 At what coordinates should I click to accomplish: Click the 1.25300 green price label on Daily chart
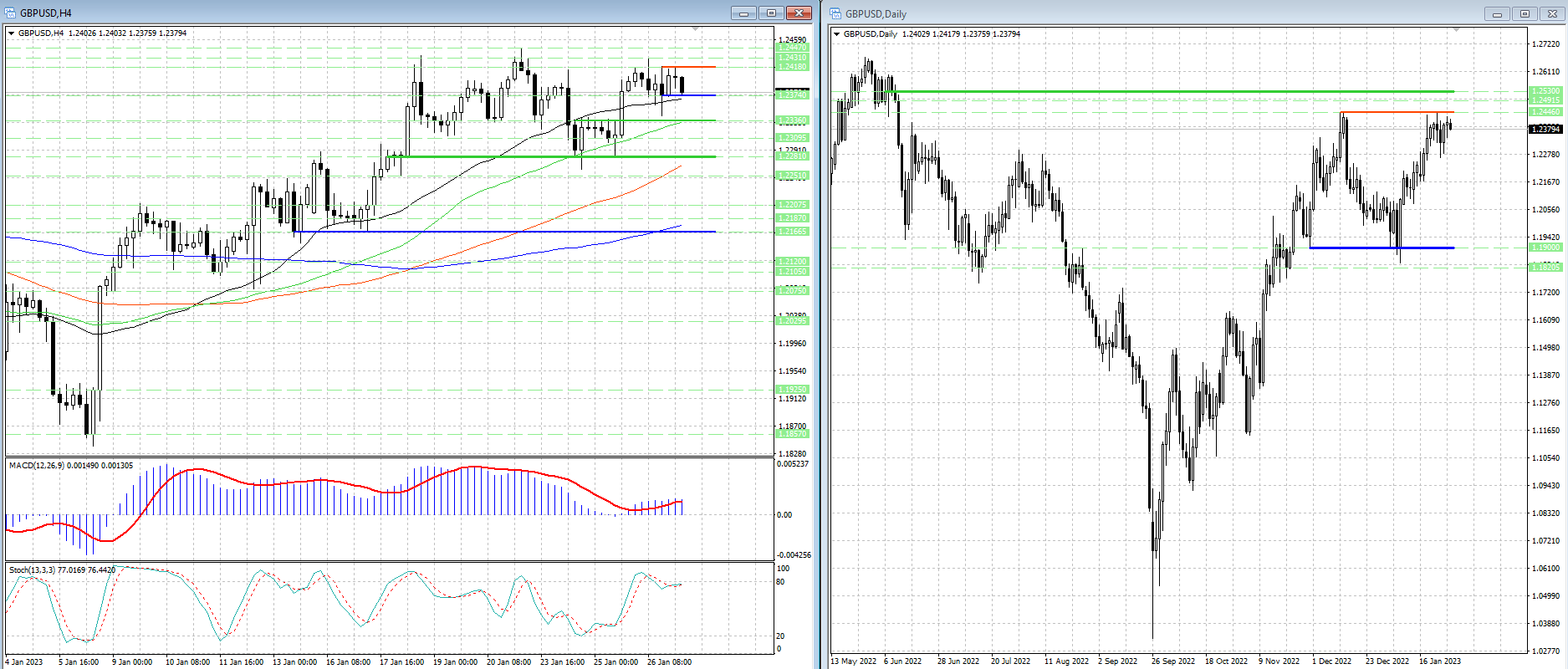click(1545, 91)
